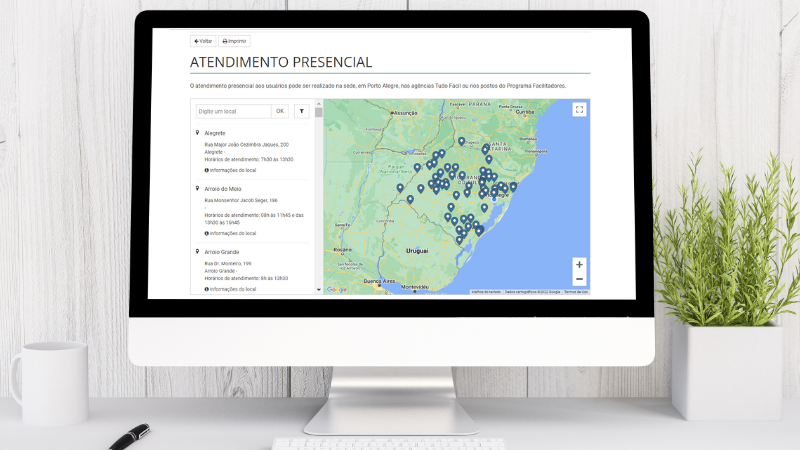This screenshot has width=800, height=450.
Task: Zoom in using the map plus button
Action: [579, 265]
